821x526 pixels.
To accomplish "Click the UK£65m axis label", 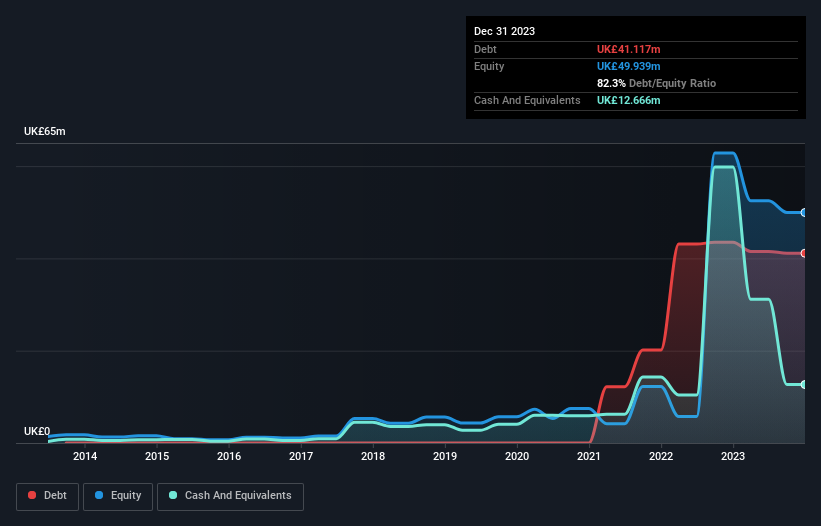I will (x=45, y=131).
